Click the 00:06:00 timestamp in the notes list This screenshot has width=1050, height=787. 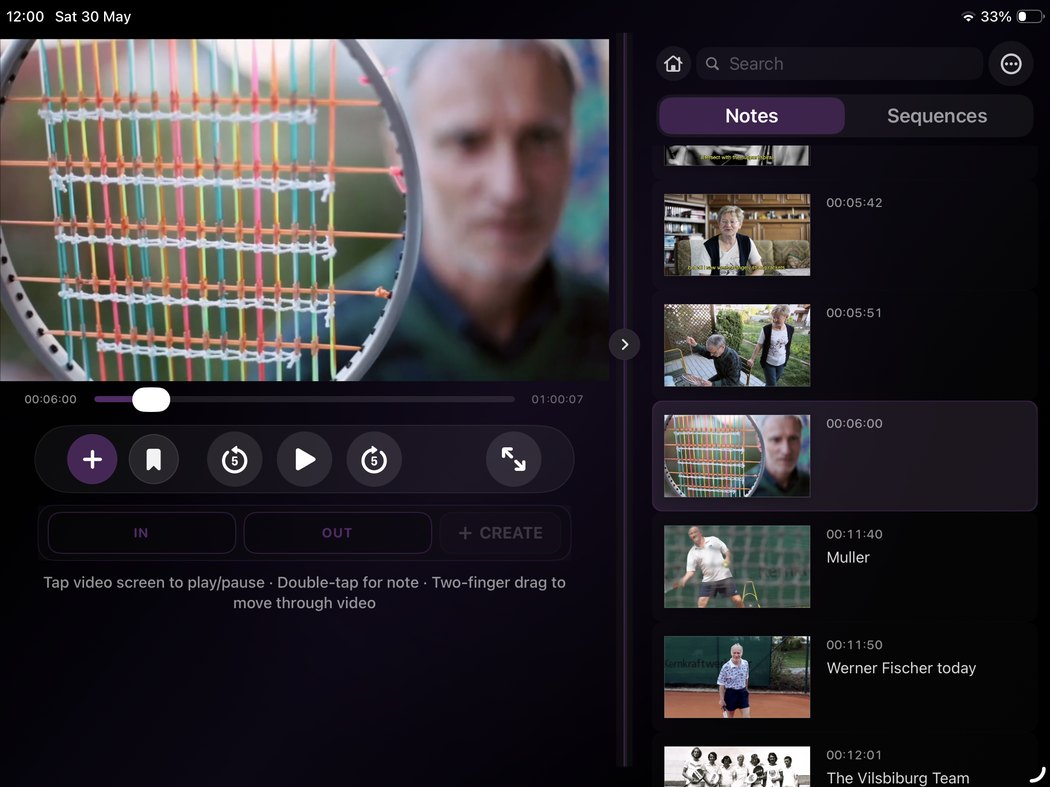click(x=854, y=423)
